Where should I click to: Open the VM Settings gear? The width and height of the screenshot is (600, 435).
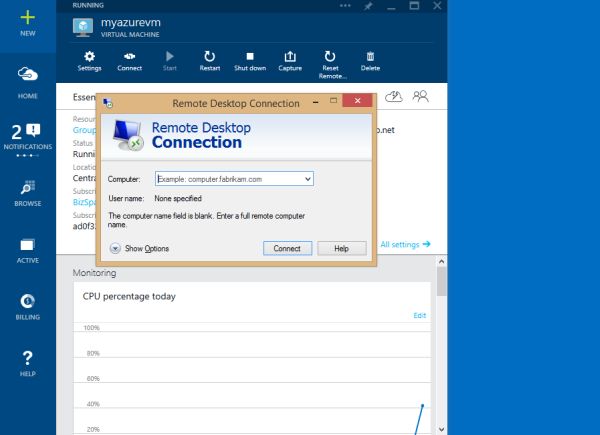(x=90, y=61)
